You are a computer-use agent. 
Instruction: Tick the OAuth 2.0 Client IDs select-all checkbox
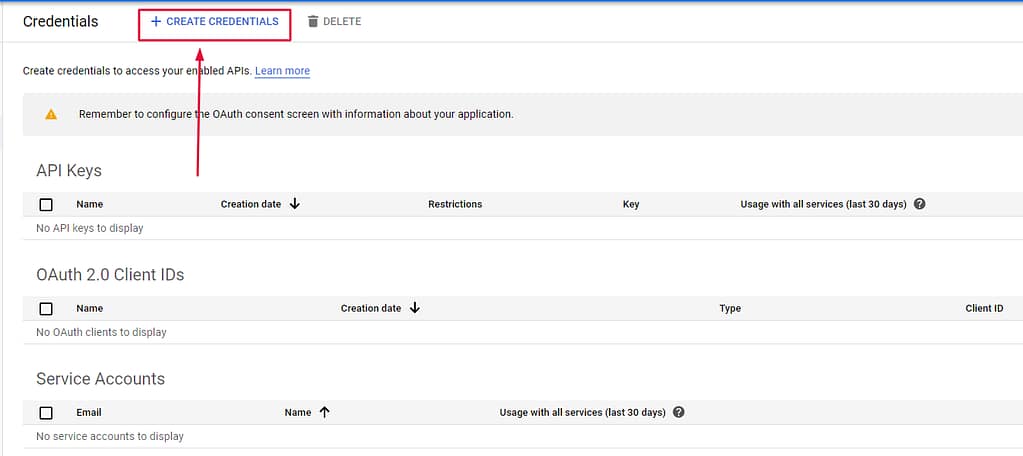tap(46, 309)
